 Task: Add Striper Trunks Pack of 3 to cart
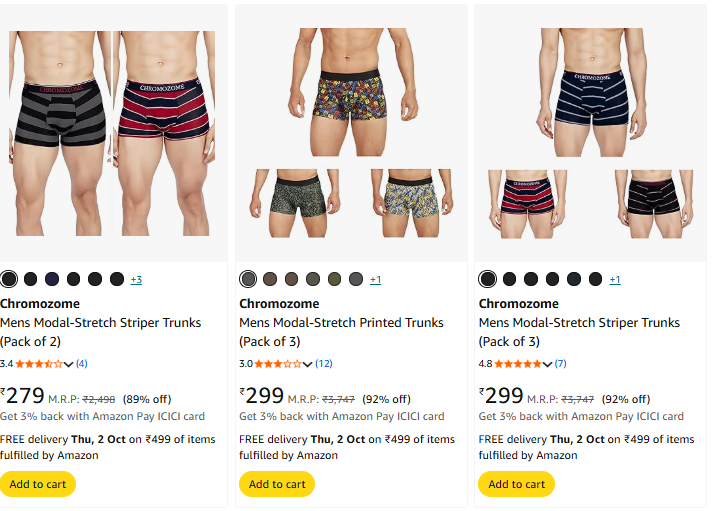[517, 484]
